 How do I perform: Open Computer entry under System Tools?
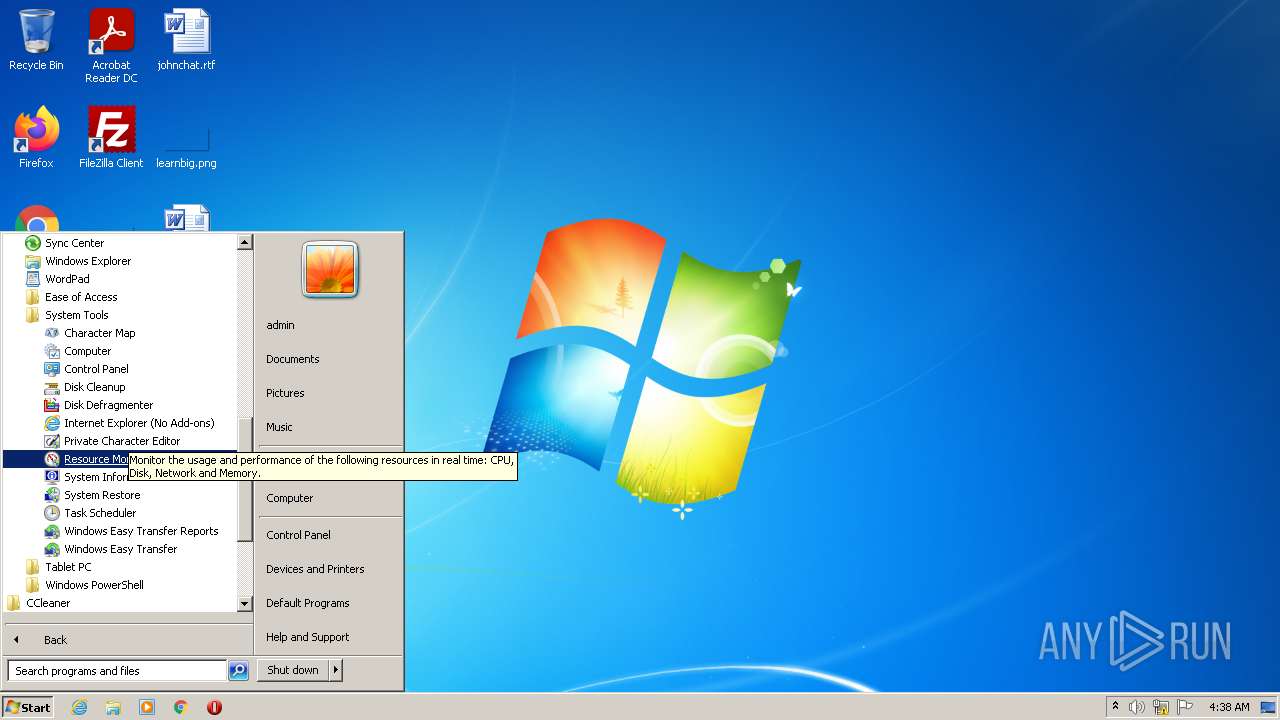(87, 351)
